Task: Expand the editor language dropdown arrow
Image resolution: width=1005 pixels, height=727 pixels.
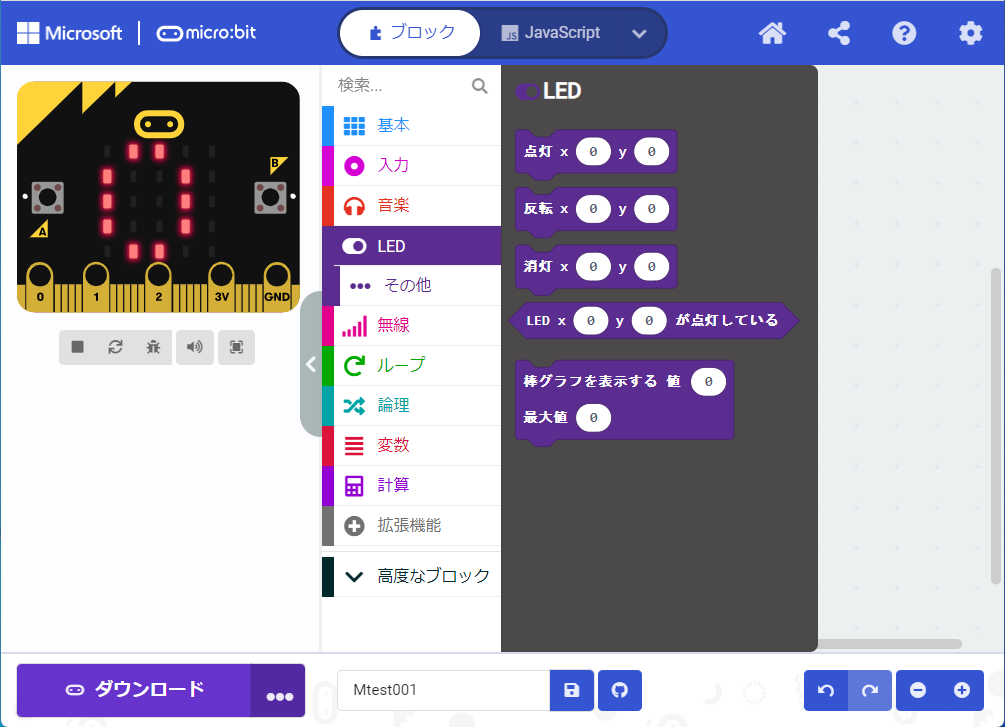Action: pyautogui.click(x=640, y=33)
